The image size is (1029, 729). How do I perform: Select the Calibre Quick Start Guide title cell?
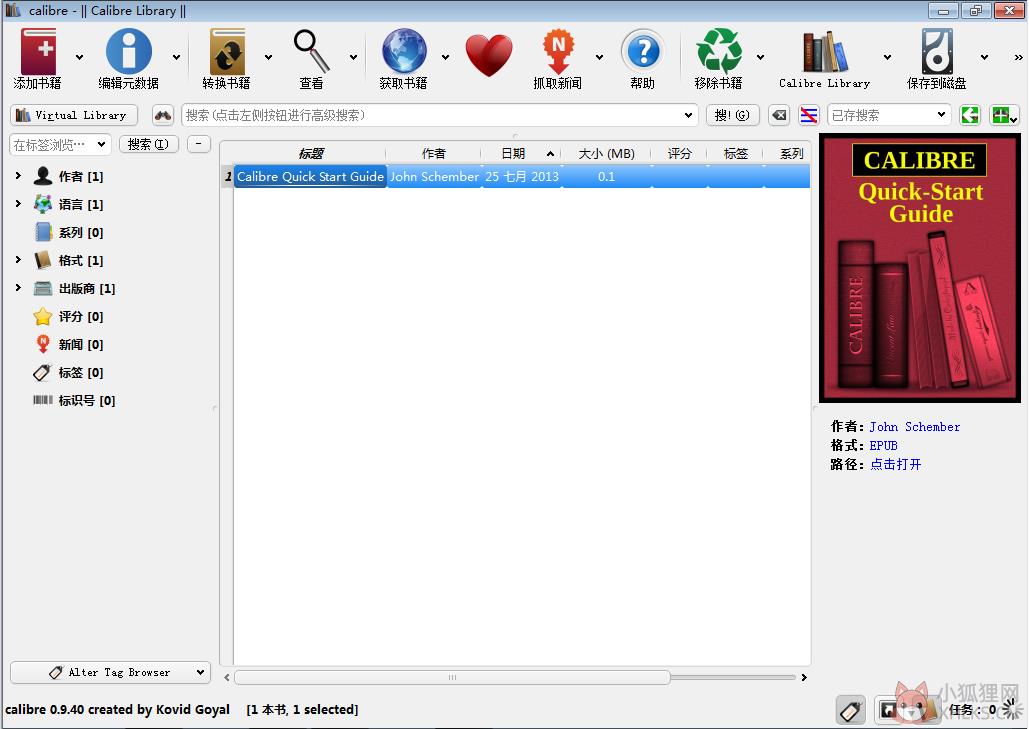click(310, 177)
